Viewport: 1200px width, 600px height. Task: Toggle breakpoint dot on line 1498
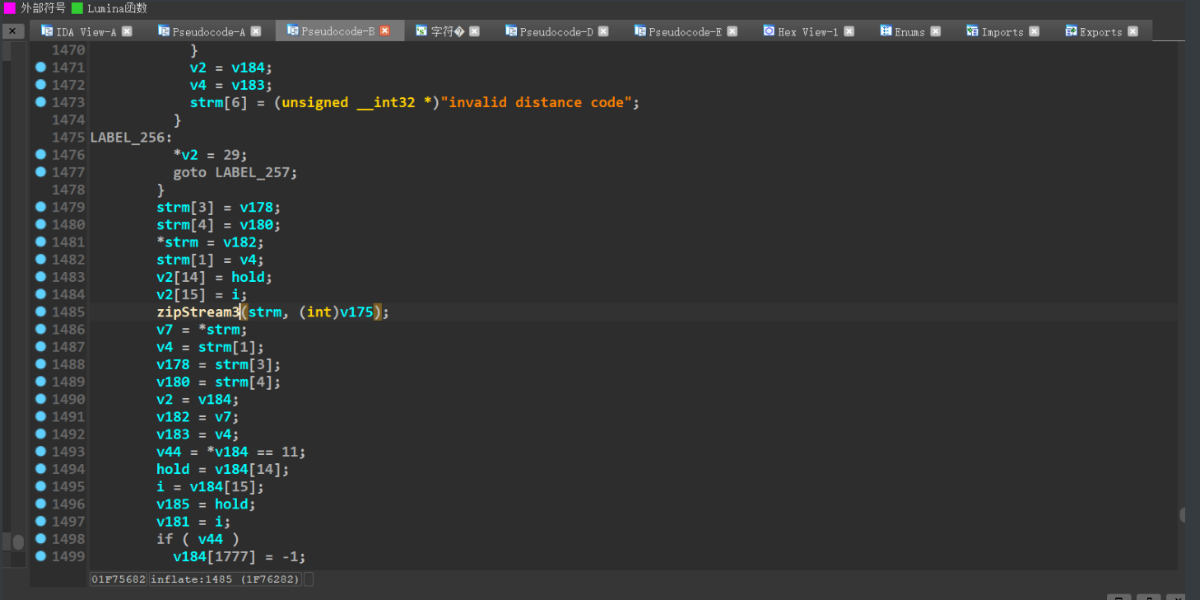tap(41, 539)
